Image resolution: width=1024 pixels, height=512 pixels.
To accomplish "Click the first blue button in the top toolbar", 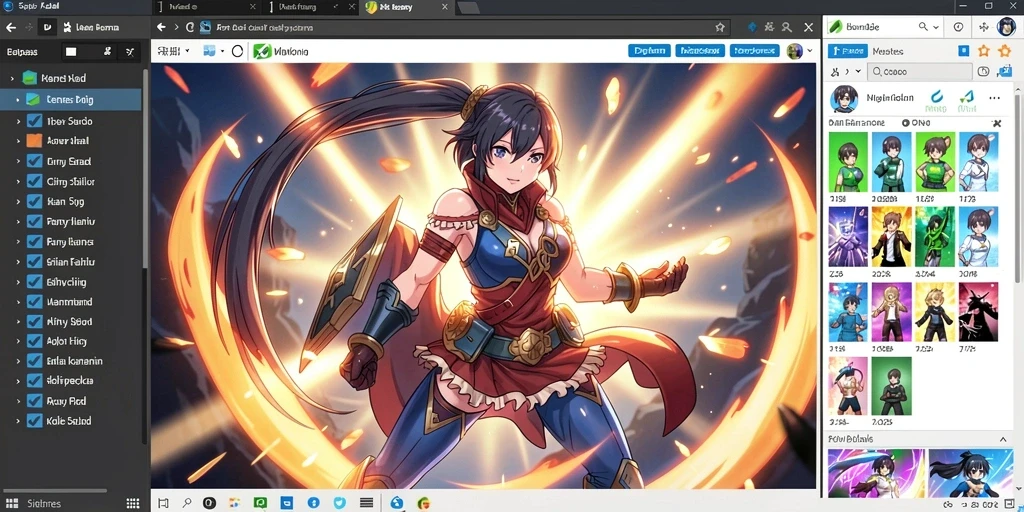I will coord(649,51).
